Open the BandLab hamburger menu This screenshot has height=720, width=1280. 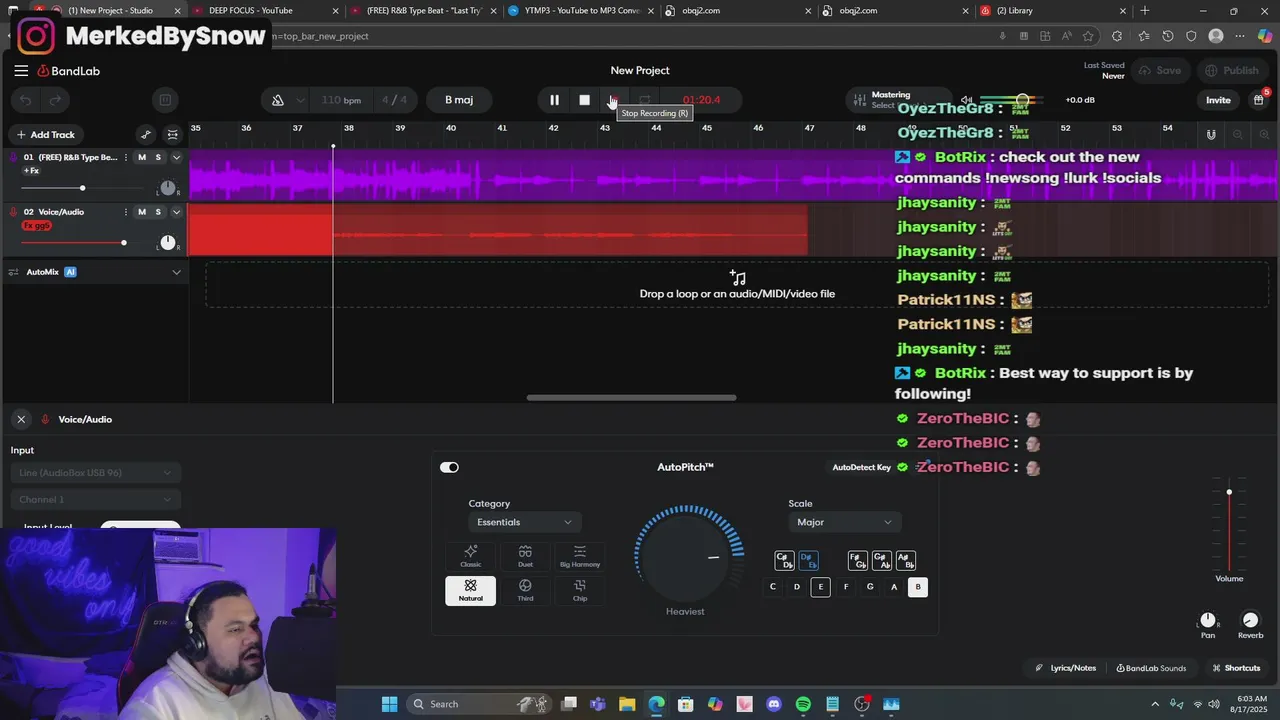(x=21, y=71)
